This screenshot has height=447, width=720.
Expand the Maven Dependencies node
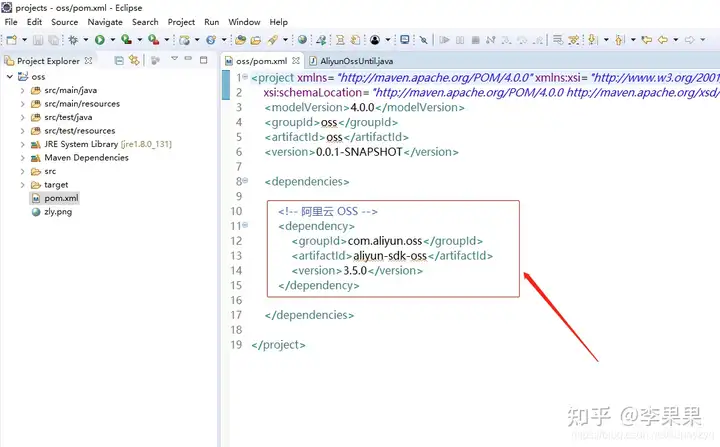click(22, 158)
